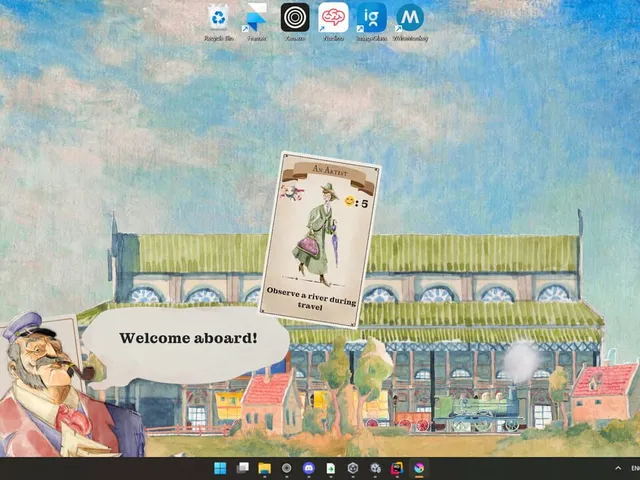
Task: Switch to the JetBrains IDE on taskbar
Action: click(397, 468)
